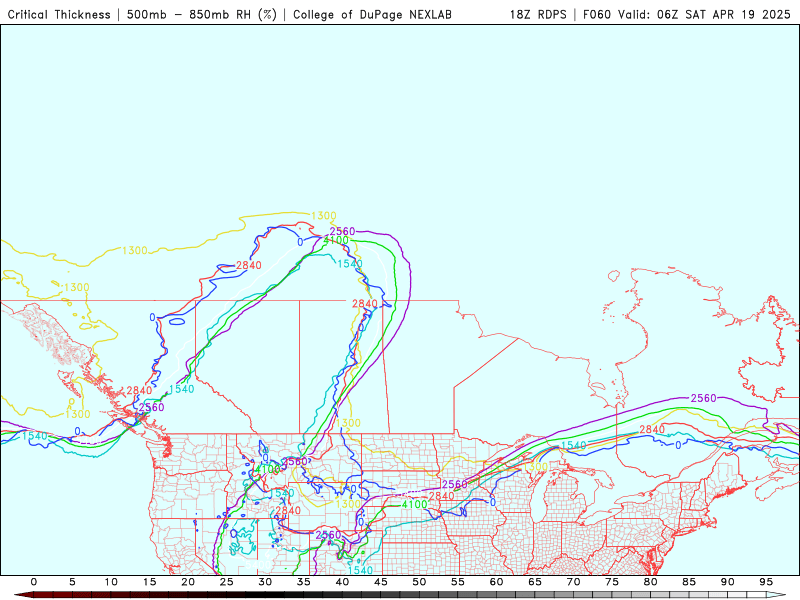
Task: Click the color bar tick label "15"
Action: click(x=149, y=582)
